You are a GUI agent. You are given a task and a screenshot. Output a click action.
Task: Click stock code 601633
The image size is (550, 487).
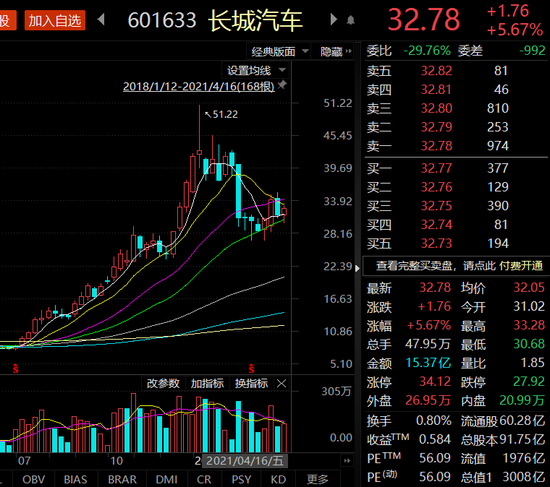[x=162, y=20]
